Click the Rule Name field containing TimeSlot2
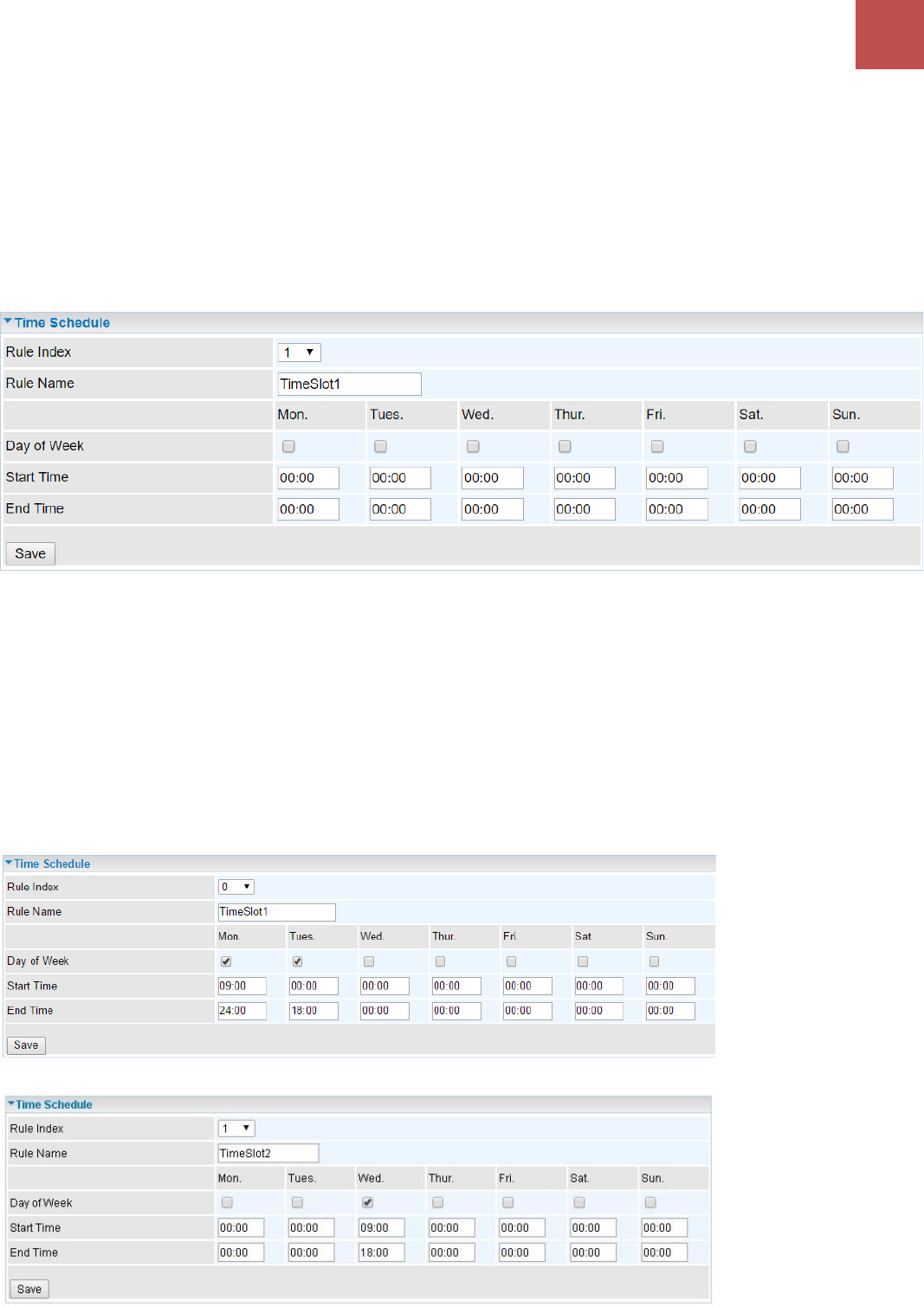The height and width of the screenshot is (1307, 924). point(268,1153)
